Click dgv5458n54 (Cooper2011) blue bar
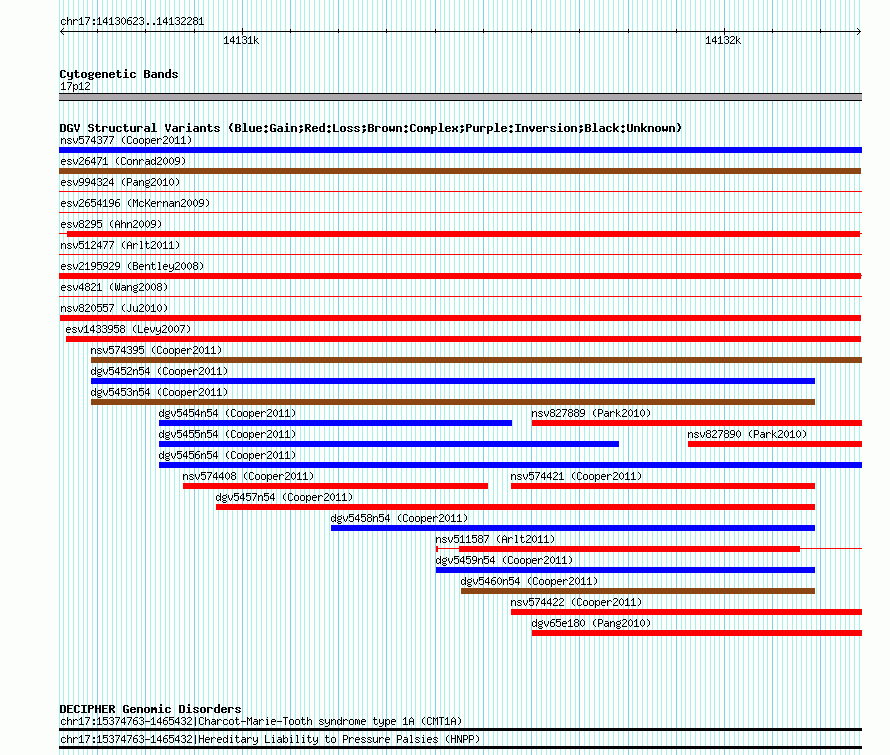 [573, 528]
